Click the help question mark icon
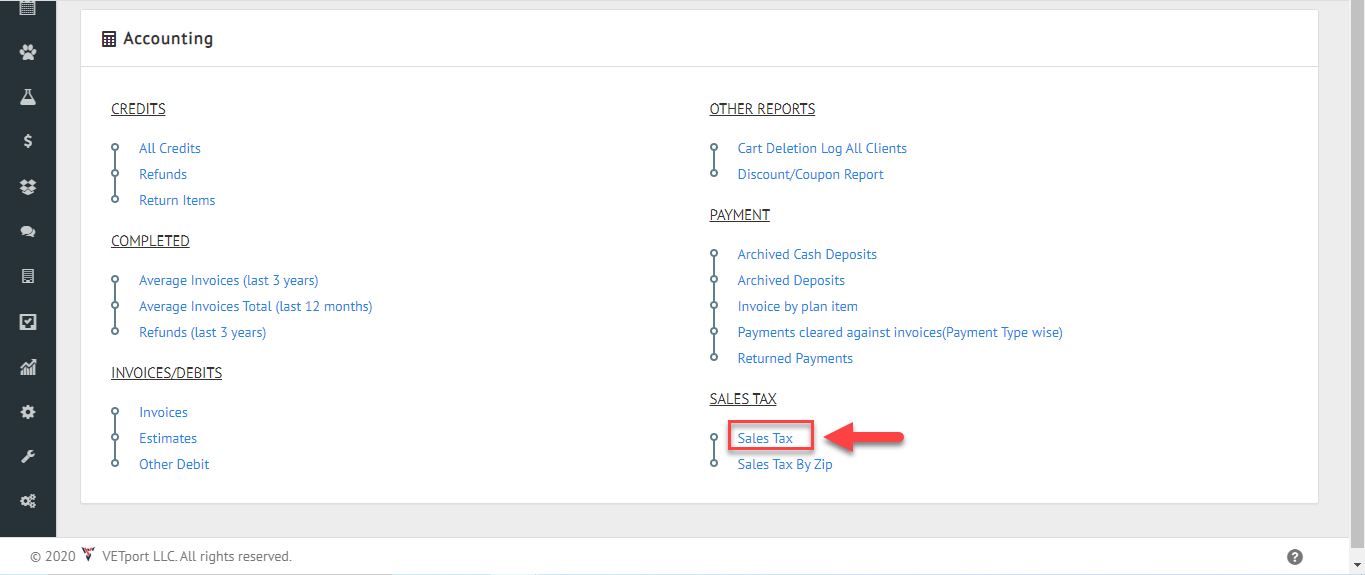This screenshot has height=575, width=1365. pyautogui.click(x=1295, y=557)
